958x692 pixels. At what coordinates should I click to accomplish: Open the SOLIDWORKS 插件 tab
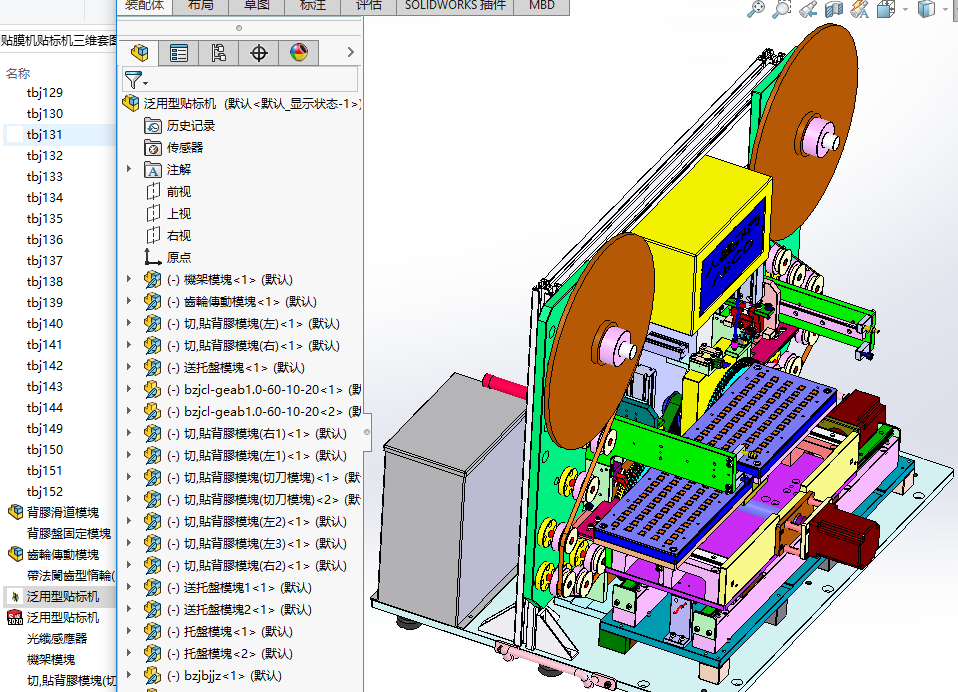tap(455, 6)
